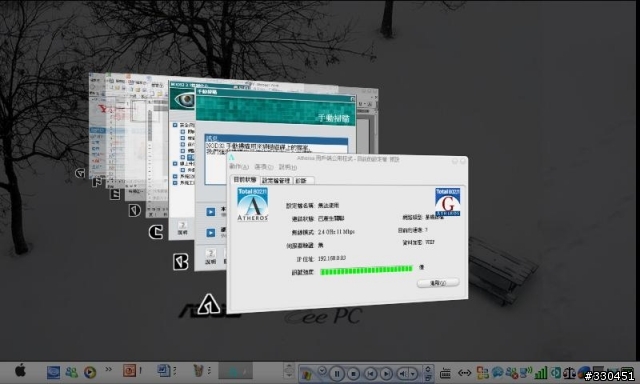Screen dimensions: 640x384
Task: Pause playback in the media player toolbar
Action: click(x=337, y=373)
